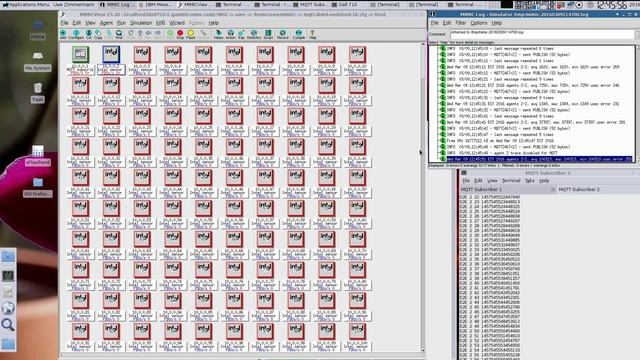Click the red Stop simulation icon
Image resolution: width=640 pixels, height=360 pixels.
pyautogui.click(x=180, y=34)
